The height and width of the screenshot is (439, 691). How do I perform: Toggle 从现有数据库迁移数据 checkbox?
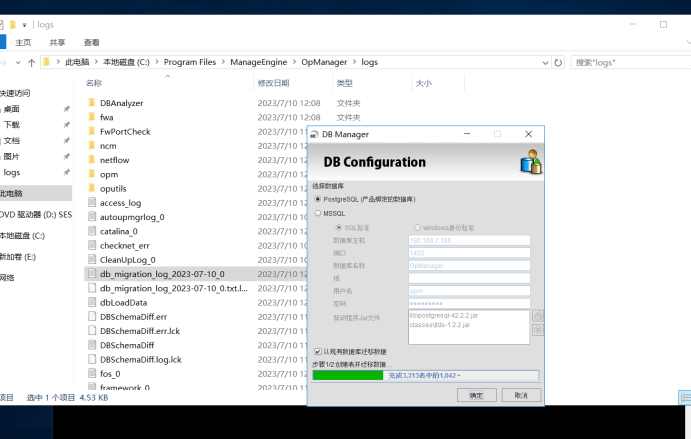(x=318, y=351)
